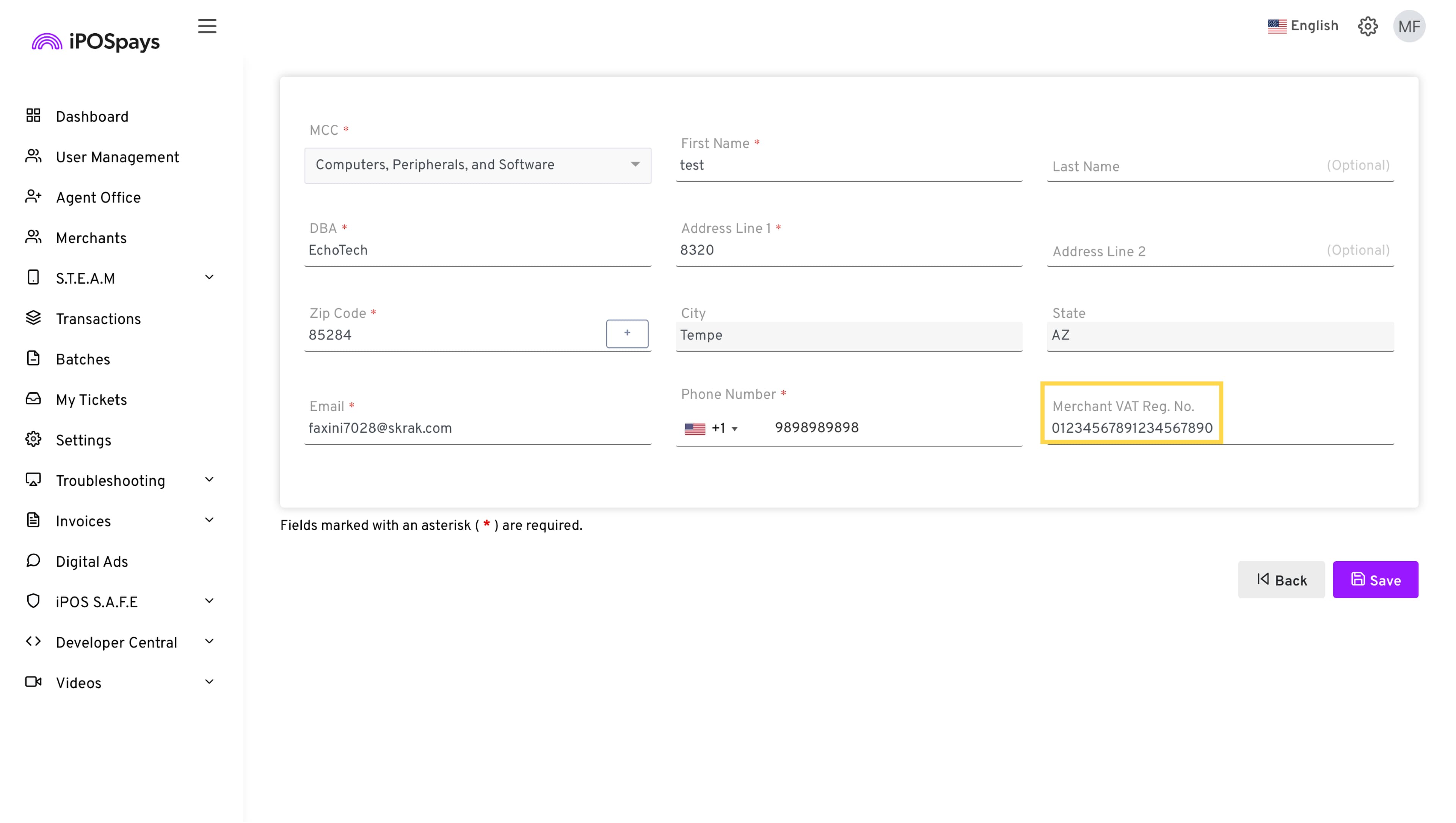
Task: Go to My Tickets
Action: point(91,400)
